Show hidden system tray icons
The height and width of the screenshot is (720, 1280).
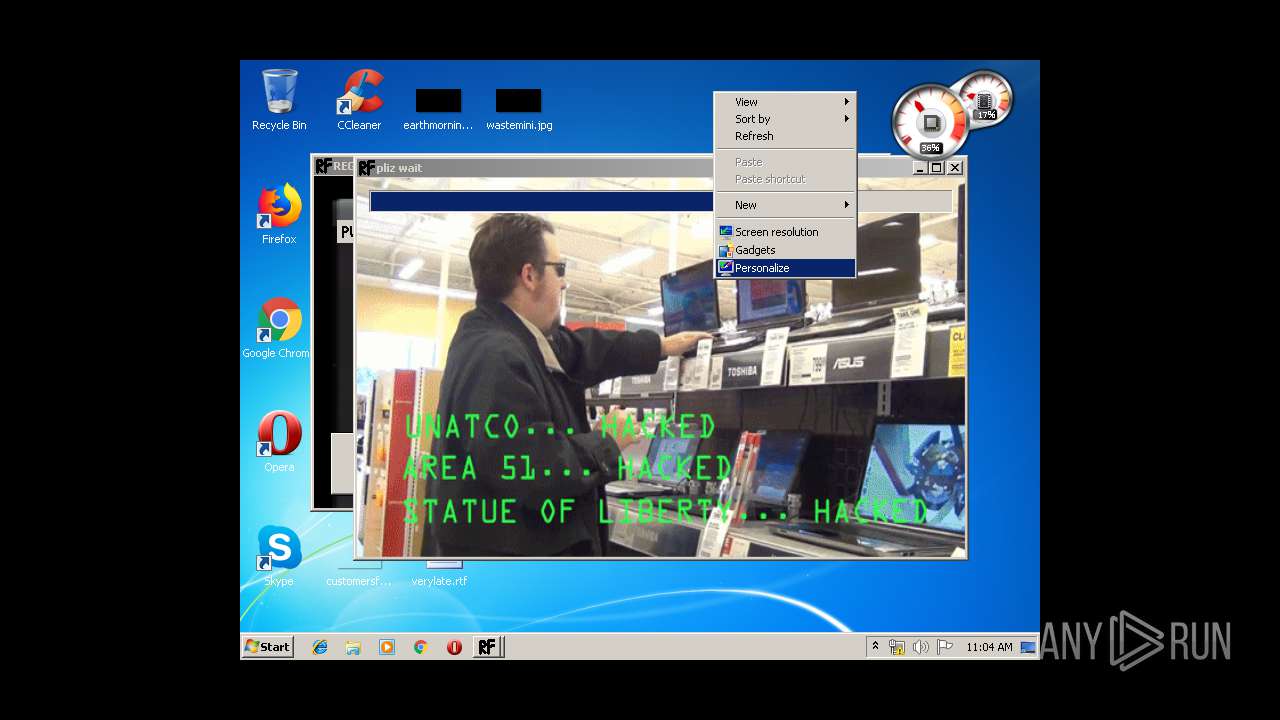(875, 647)
